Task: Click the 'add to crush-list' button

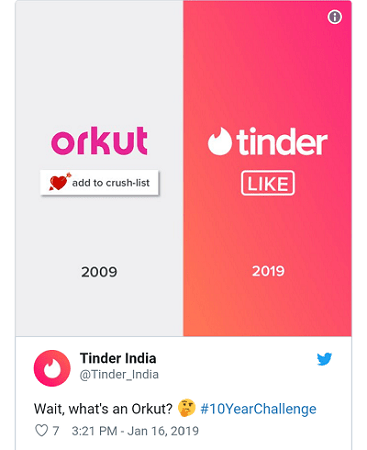Action: click(99, 182)
